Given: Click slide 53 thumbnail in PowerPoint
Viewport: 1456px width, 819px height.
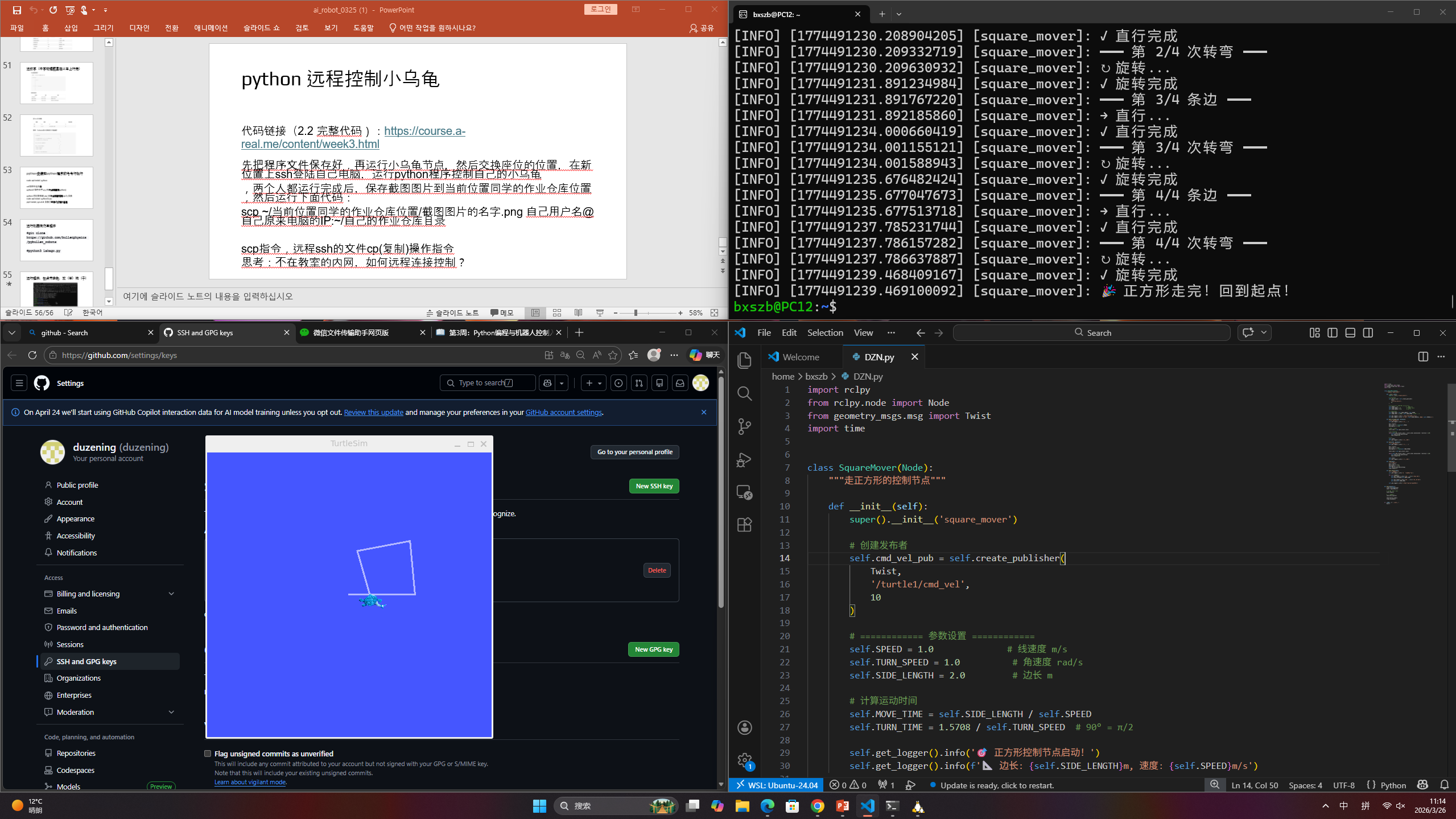Looking at the screenshot, I should 56,188.
